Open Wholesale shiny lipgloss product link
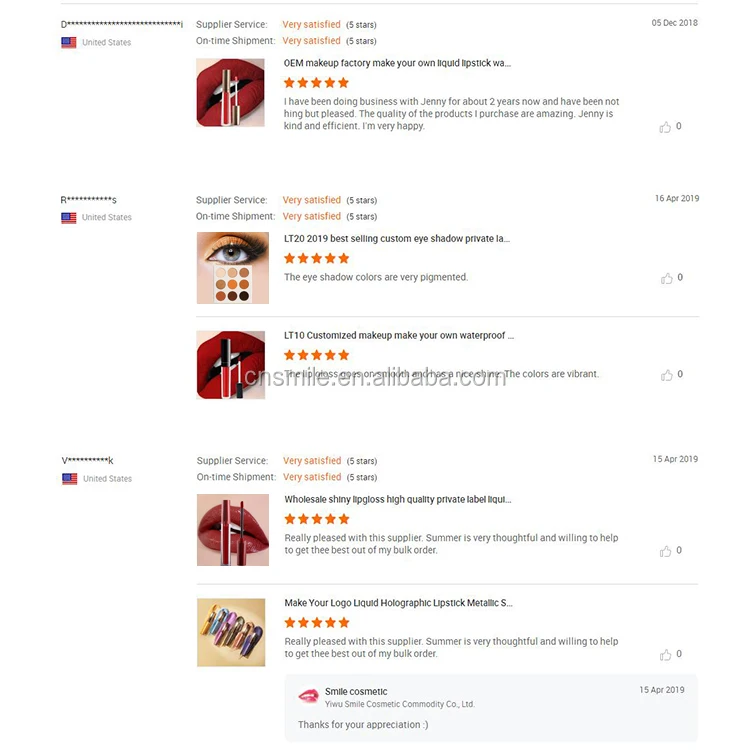 click(x=397, y=499)
